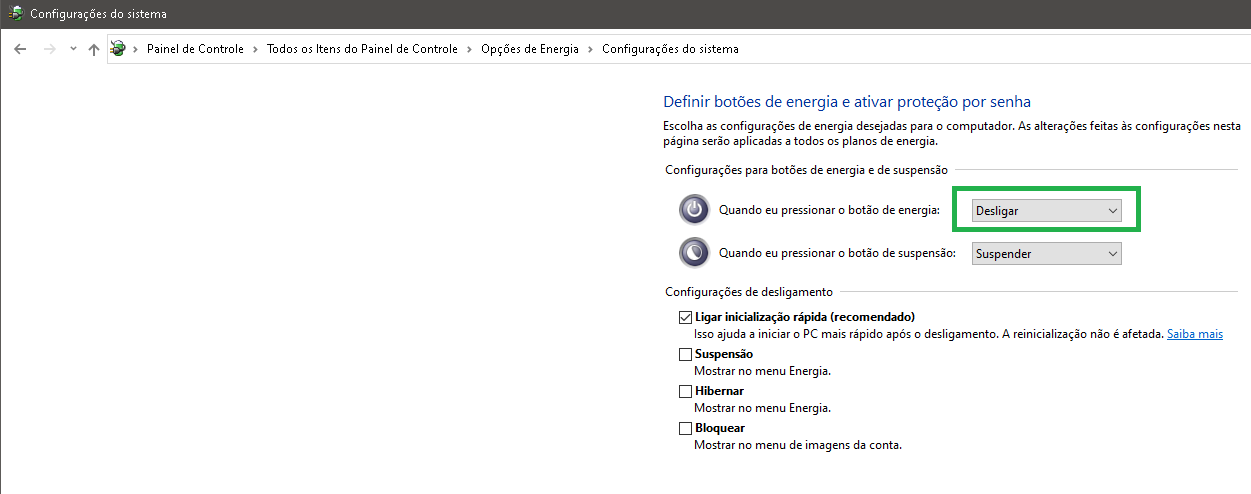This screenshot has height=494, width=1251.
Task: Go to Todos os Itens do Painel breadcrumb
Action: pyautogui.click(x=362, y=49)
